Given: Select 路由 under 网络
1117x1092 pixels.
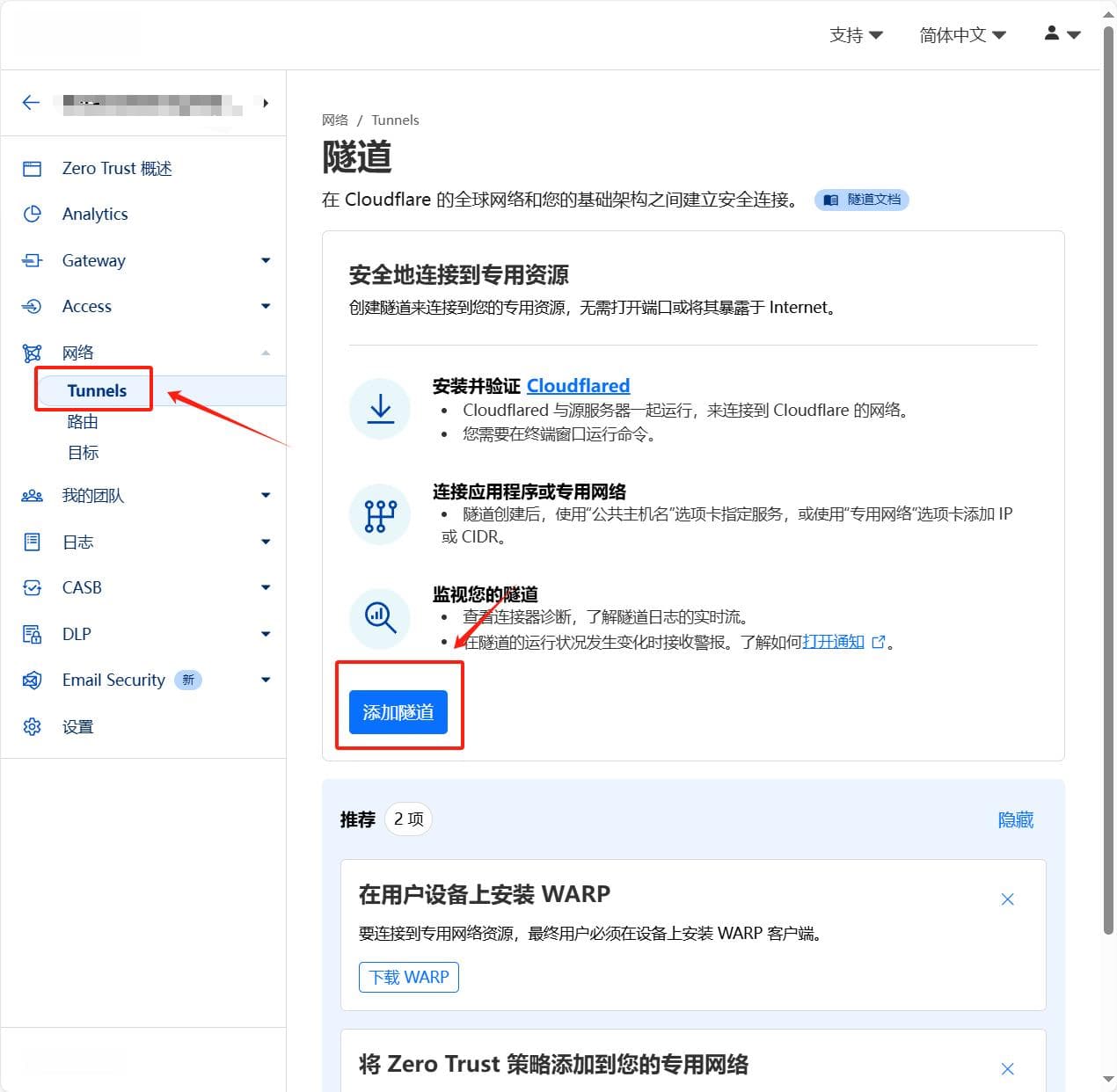Looking at the screenshot, I should click(83, 422).
